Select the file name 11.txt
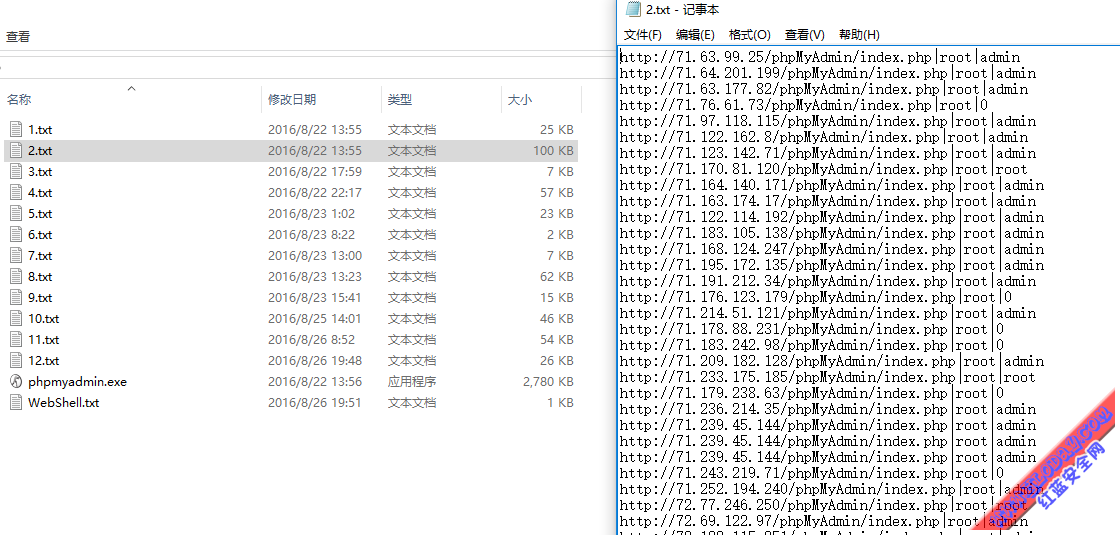The width and height of the screenshot is (1120, 535). point(44,339)
